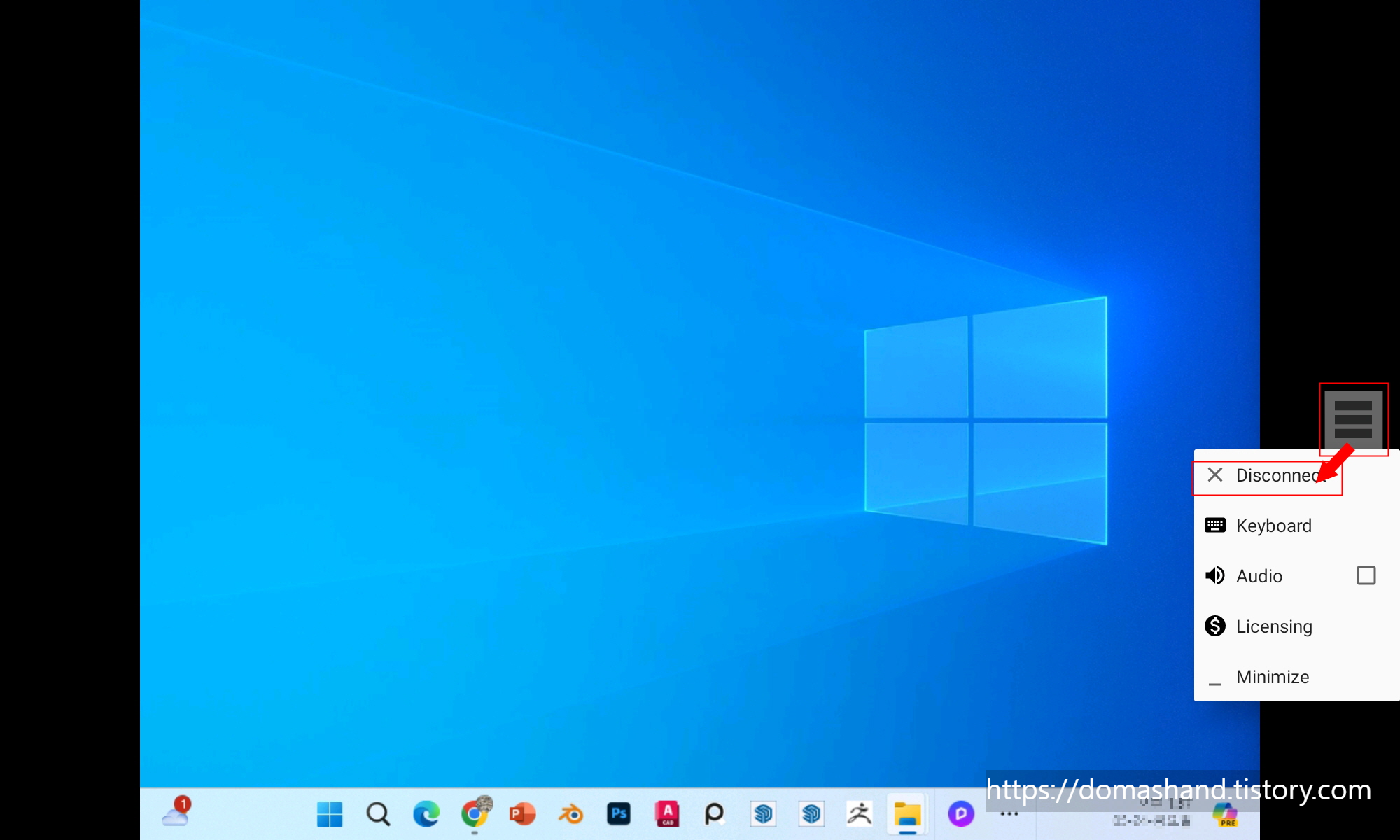
Task: Open the Keyboard menu option
Action: [1273, 526]
